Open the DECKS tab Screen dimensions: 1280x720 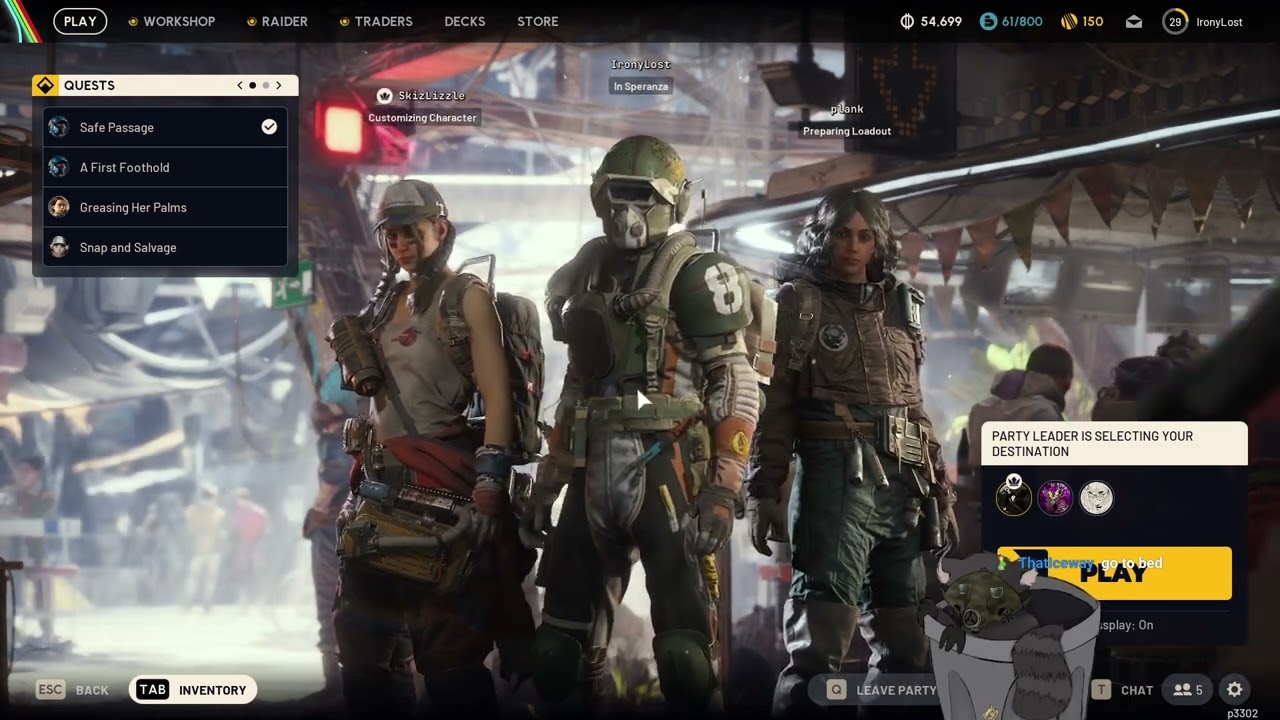[x=465, y=21]
